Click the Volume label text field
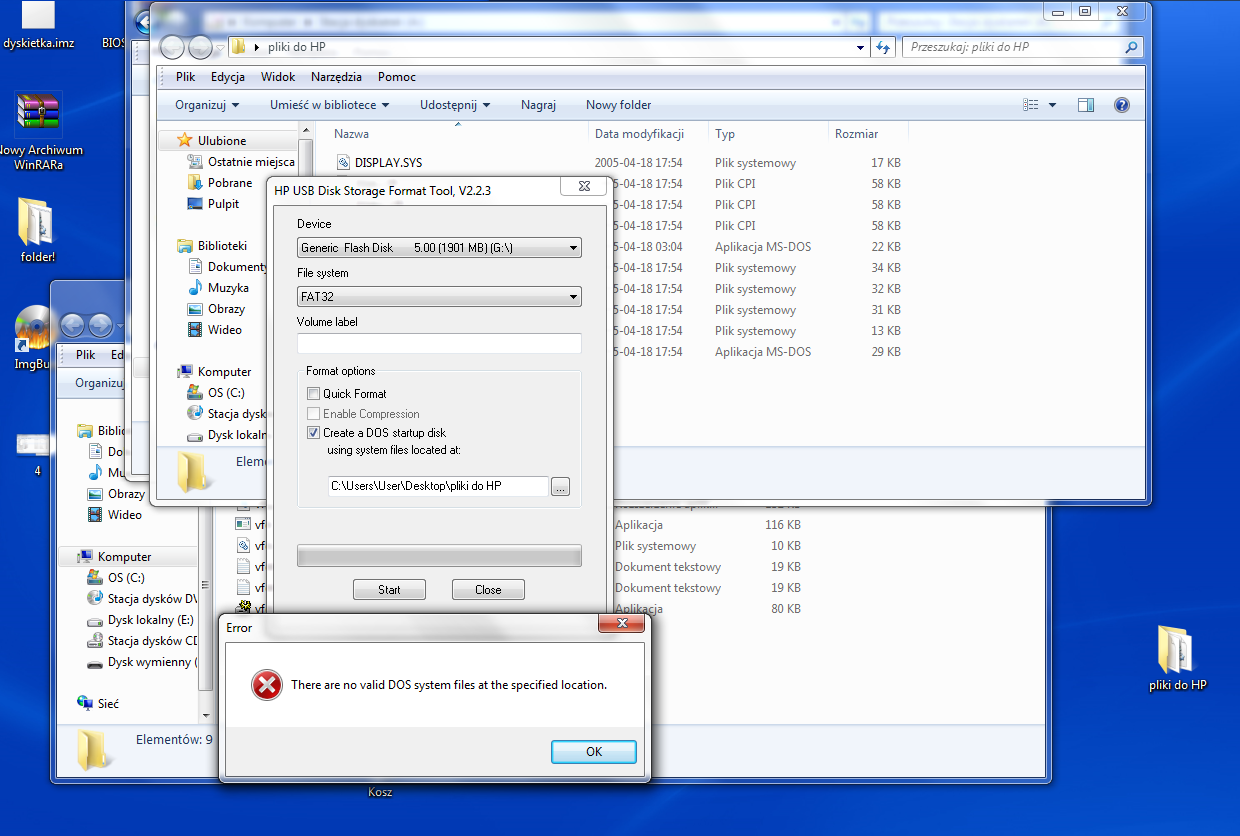The height and width of the screenshot is (836, 1240). click(x=439, y=343)
